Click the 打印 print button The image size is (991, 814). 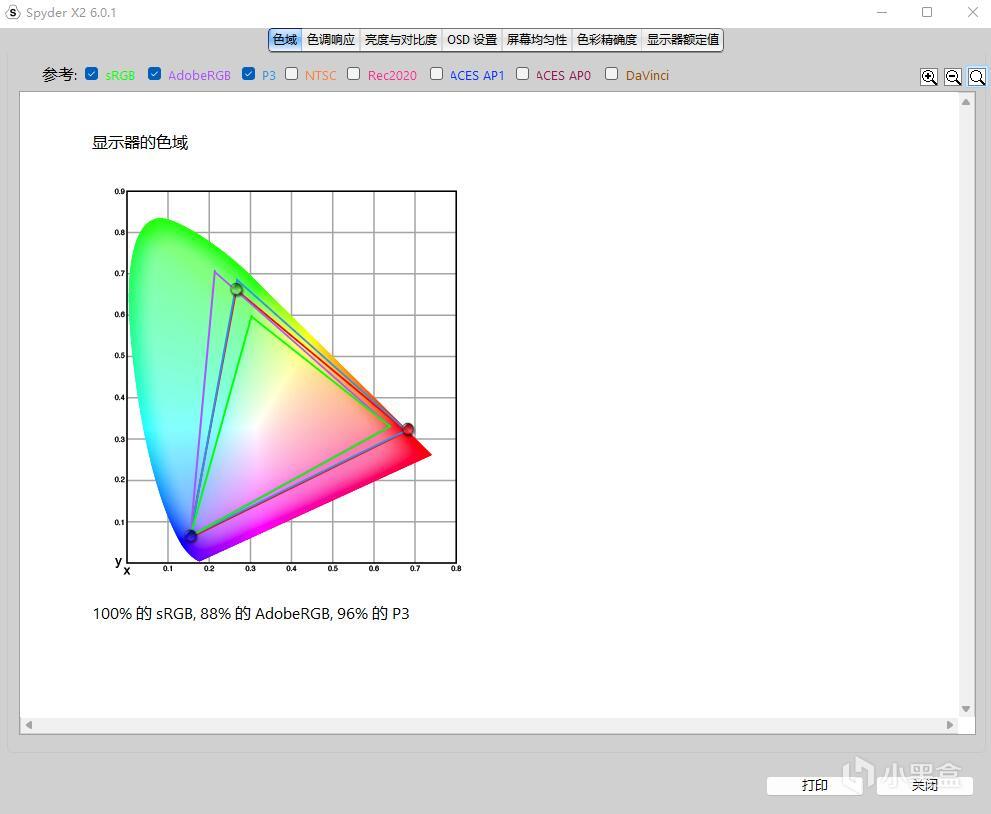(x=814, y=786)
